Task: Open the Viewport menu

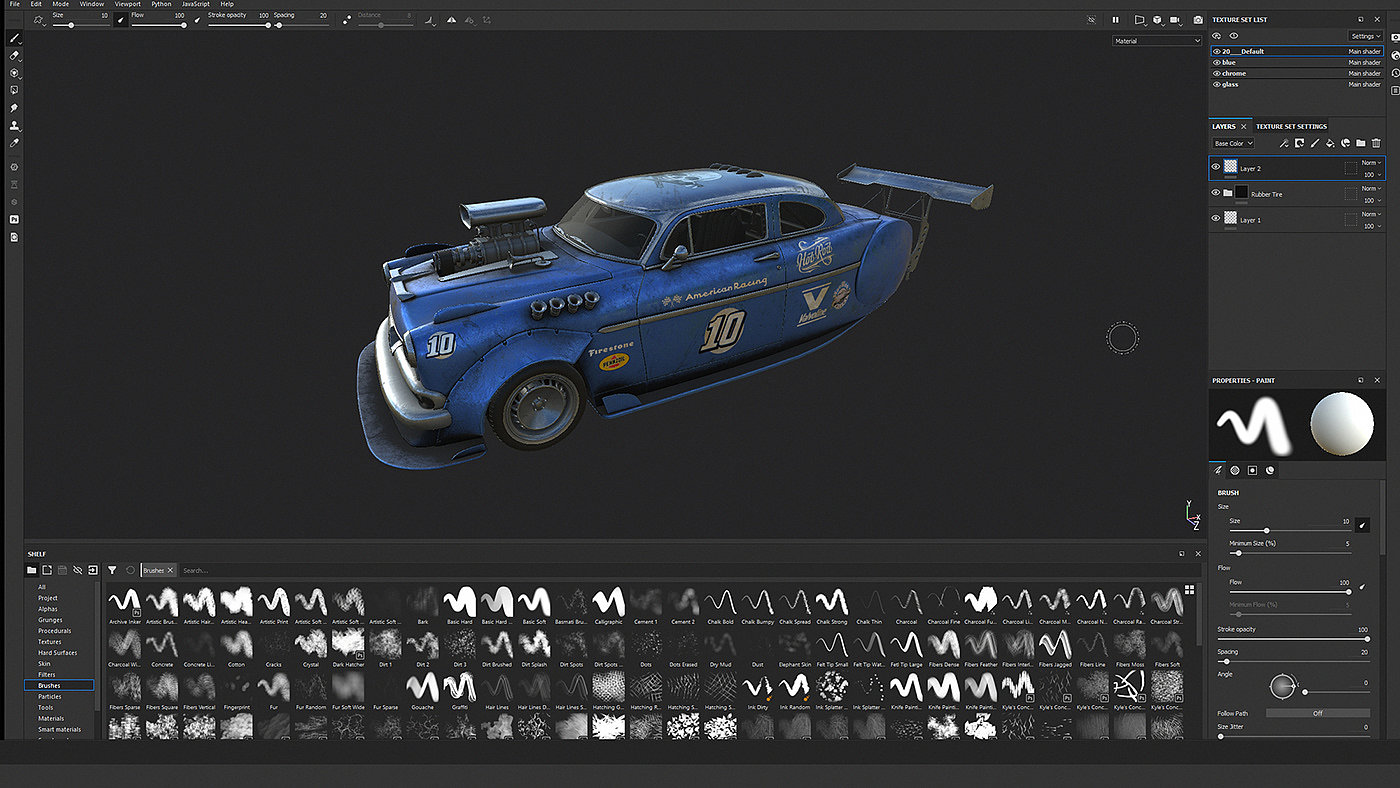Action: (127, 4)
